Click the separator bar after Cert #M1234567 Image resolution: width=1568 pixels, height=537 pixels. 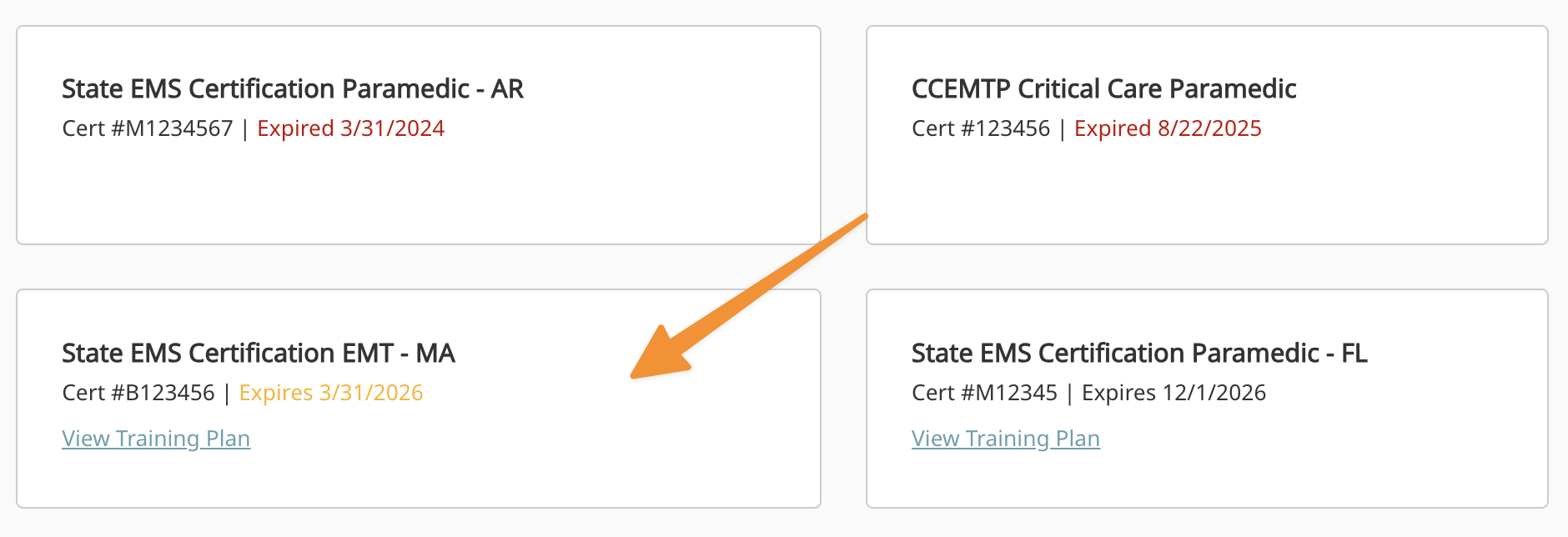pos(245,129)
